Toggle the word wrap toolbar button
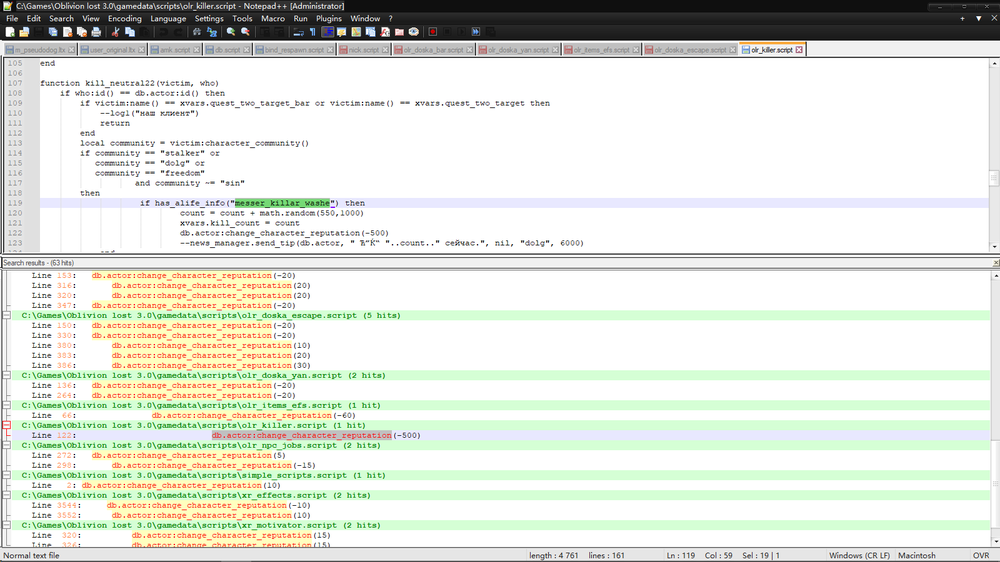Screen dimensions: 1000x562 299,32
